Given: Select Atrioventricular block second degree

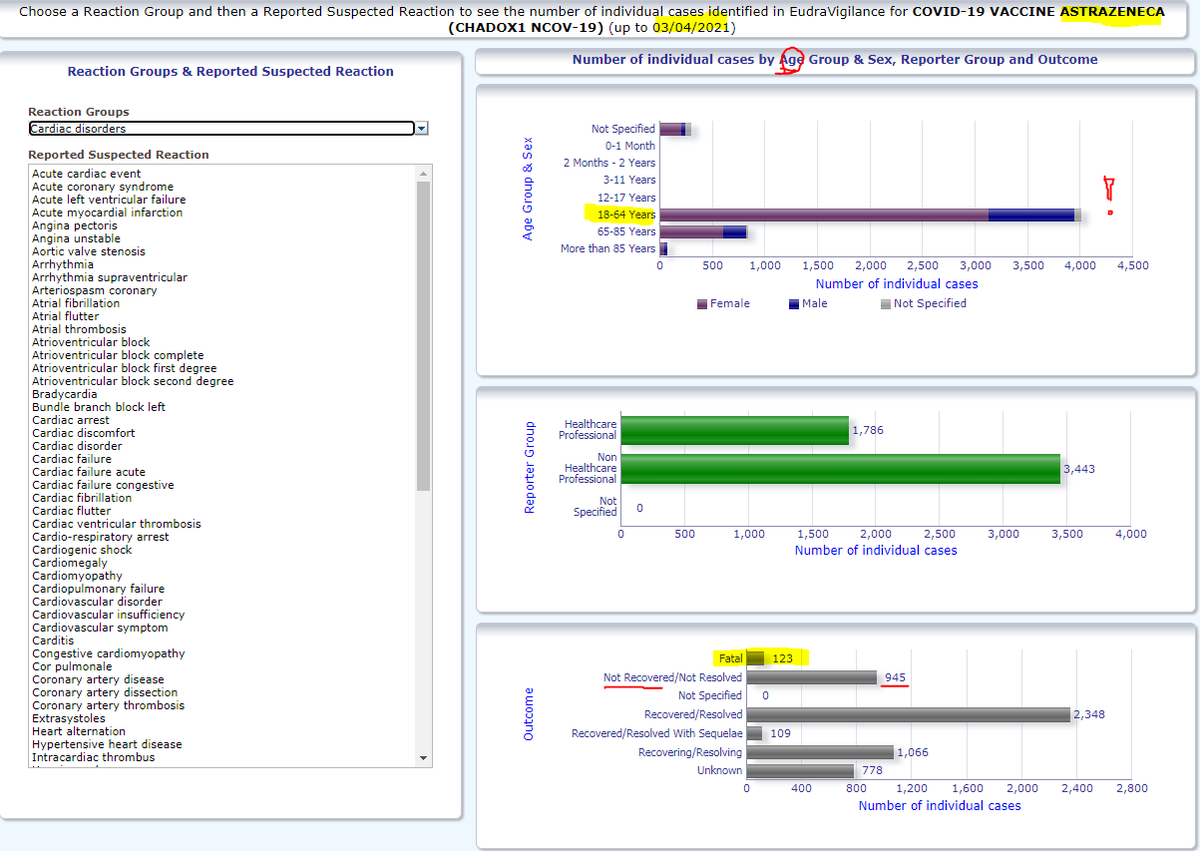Looking at the screenshot, I should pyautogui.click(x=133, y=382).
